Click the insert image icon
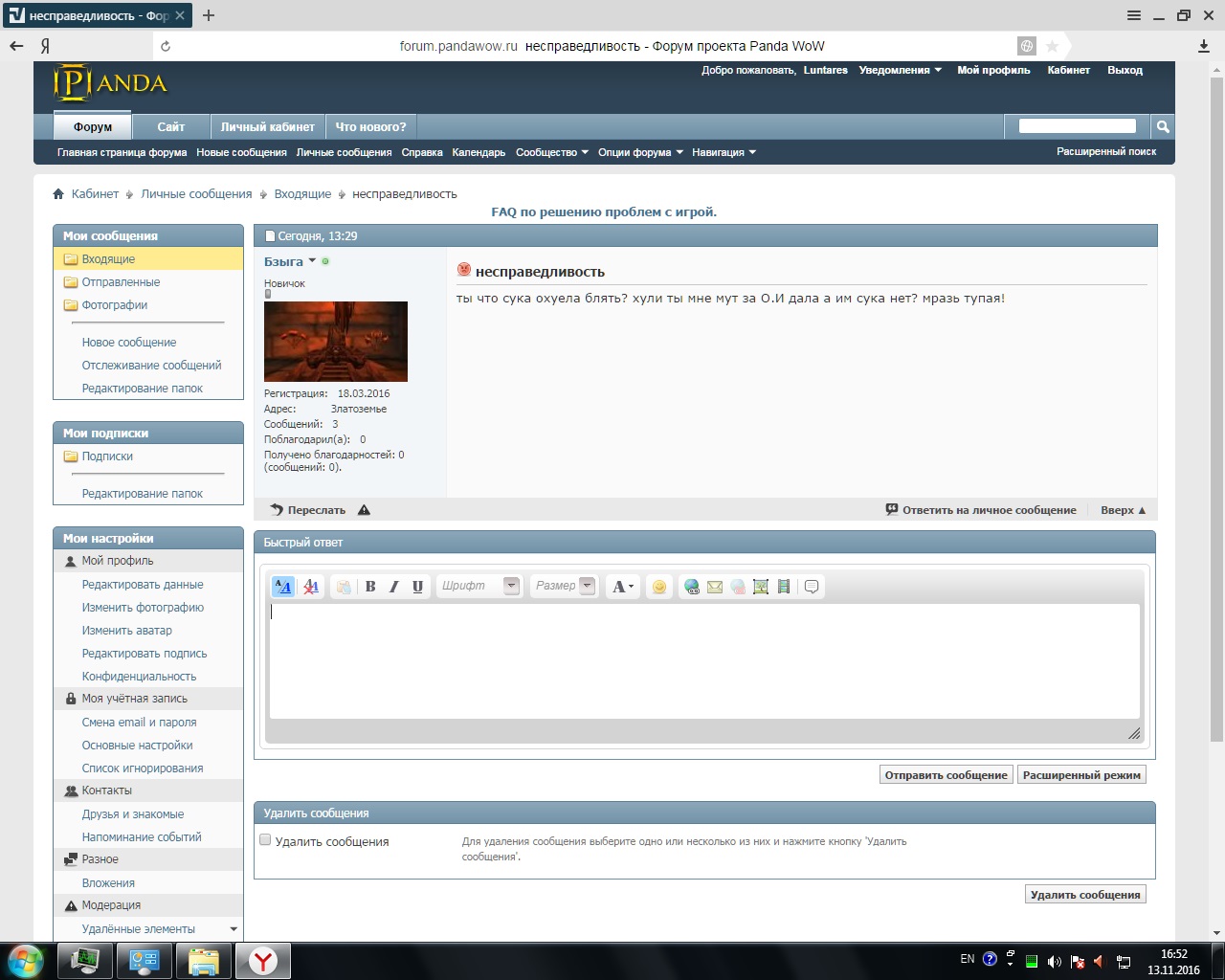 click(761, 587)
